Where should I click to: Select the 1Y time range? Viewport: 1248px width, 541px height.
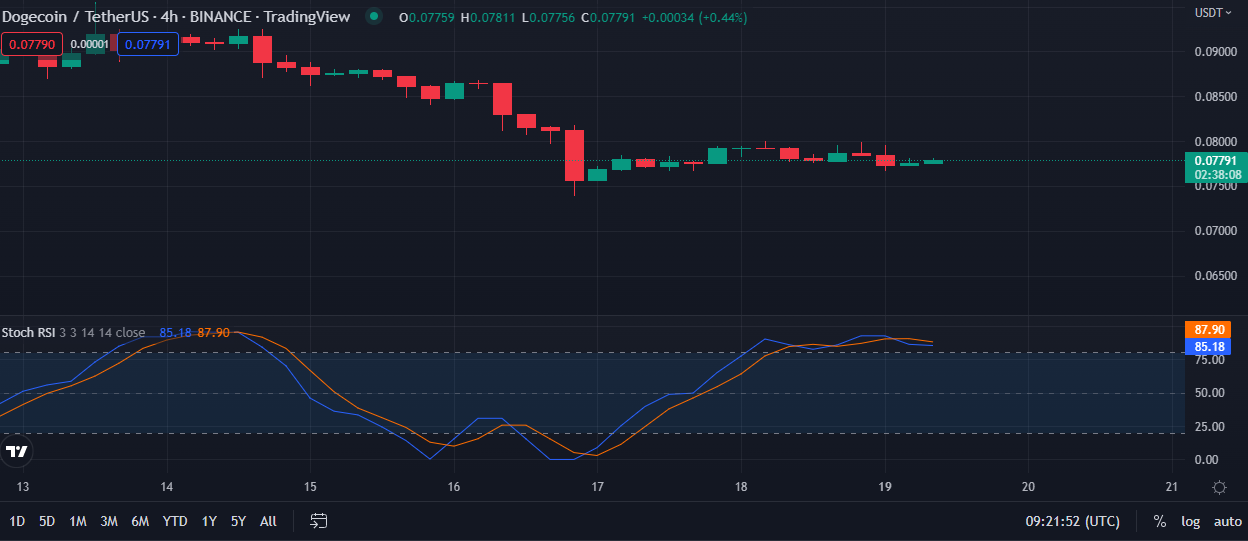click(x=209, y=521)
